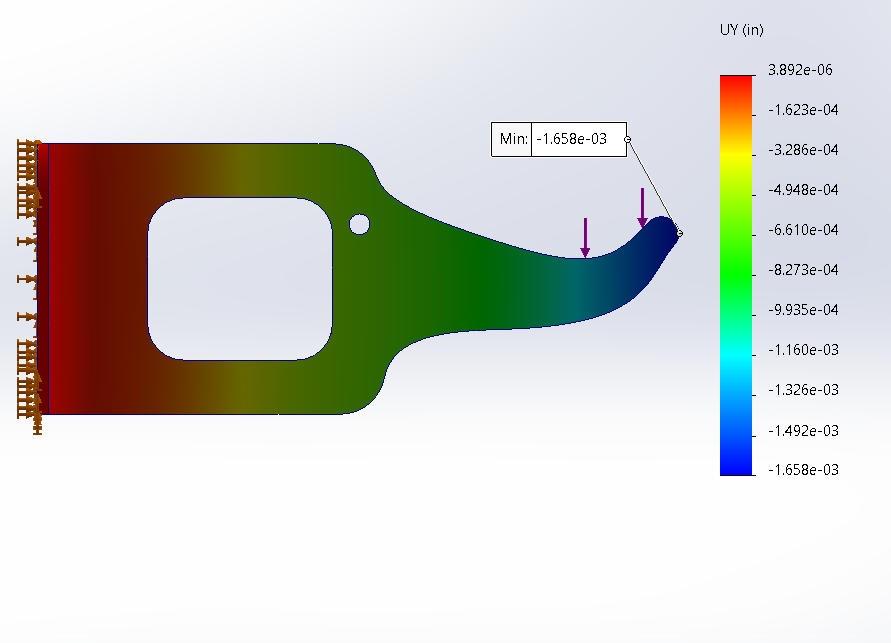Select the small circular hole in the part
This screenshot has height=643, width=891.
(359, 224)
